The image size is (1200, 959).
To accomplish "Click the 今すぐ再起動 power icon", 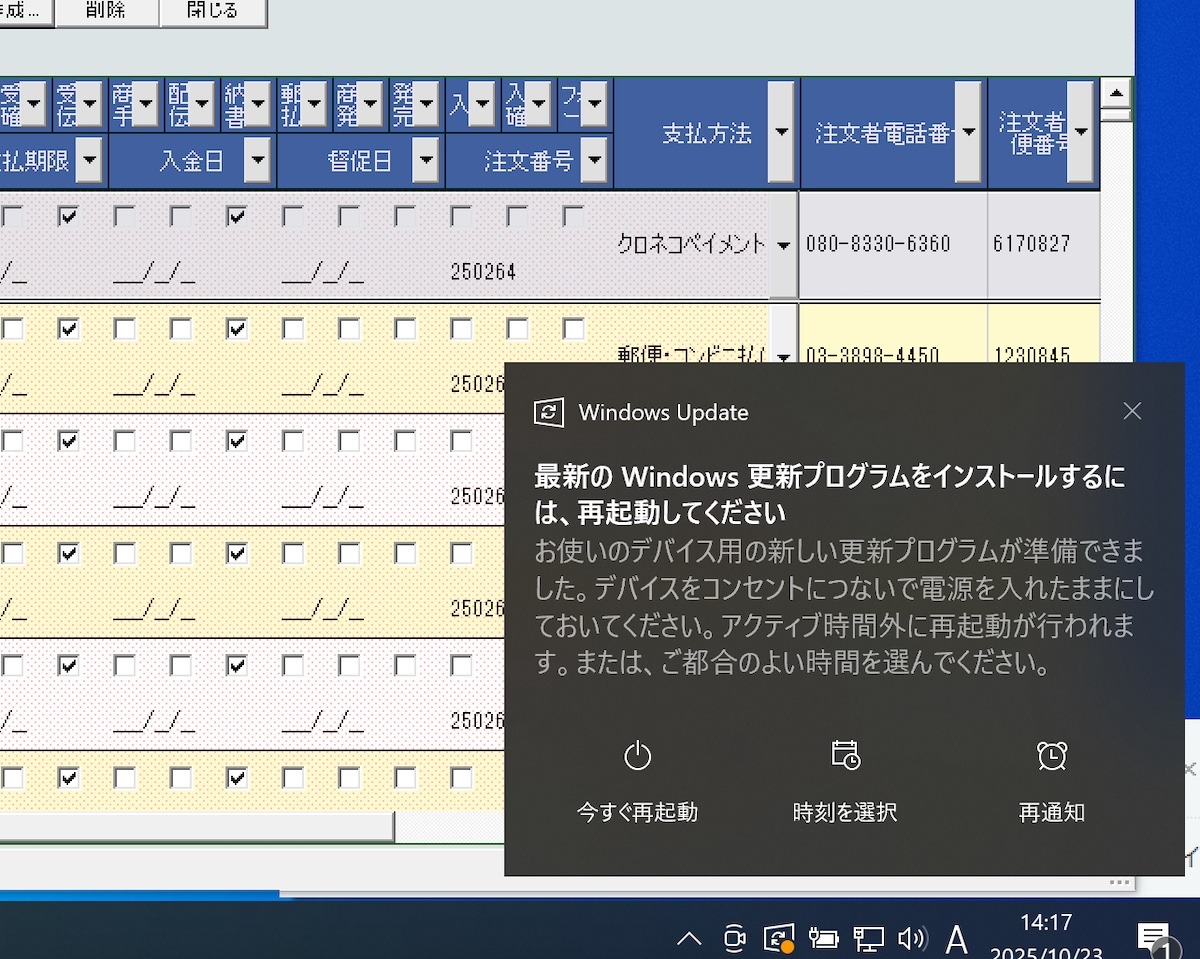I will coord(637,756).
